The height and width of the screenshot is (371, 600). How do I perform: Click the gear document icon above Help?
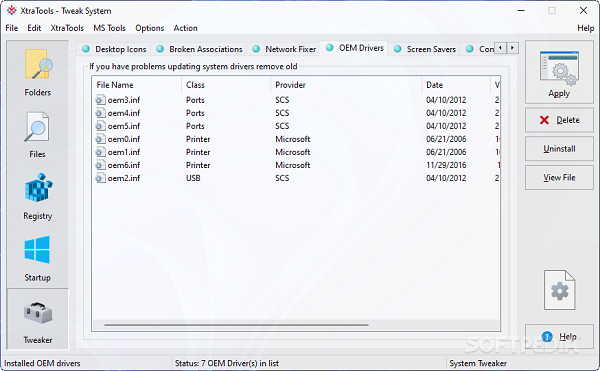(x=559, y=290)
